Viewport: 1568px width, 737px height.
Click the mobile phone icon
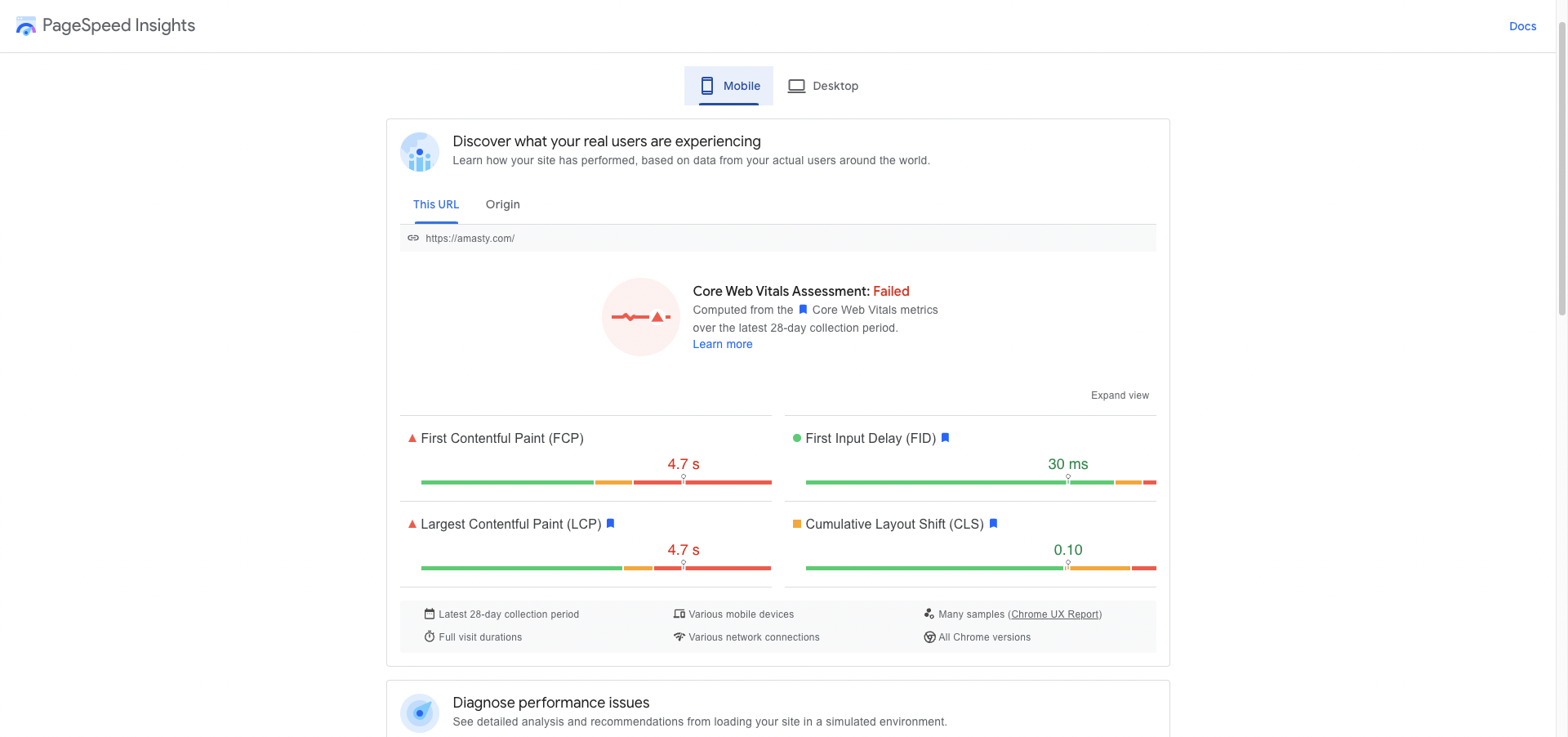coord(707,86)
